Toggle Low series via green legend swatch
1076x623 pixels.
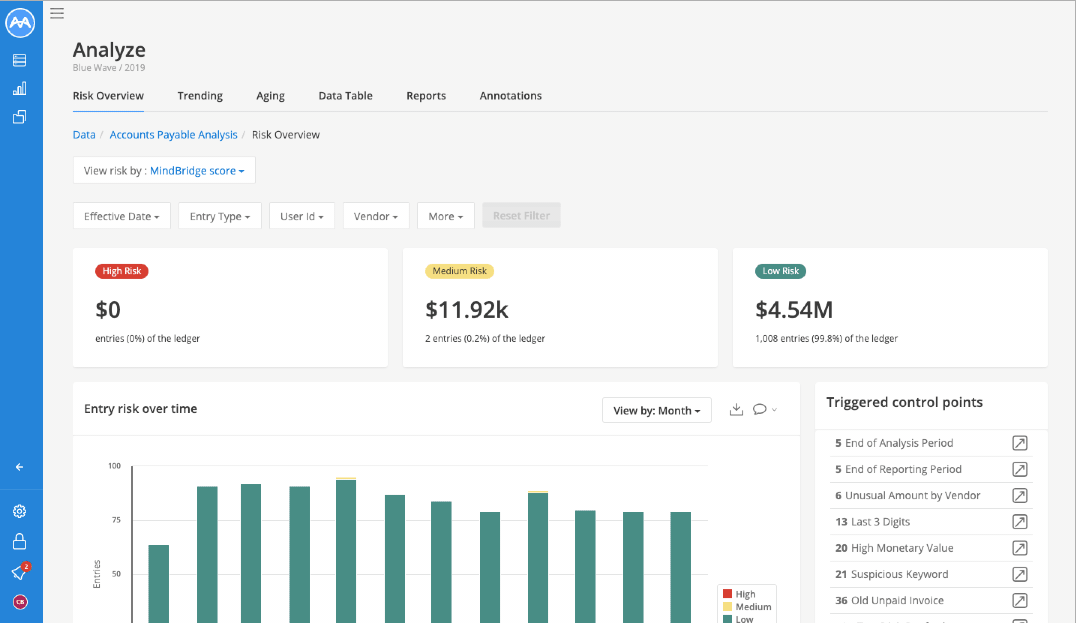click(x=727, y=619)
